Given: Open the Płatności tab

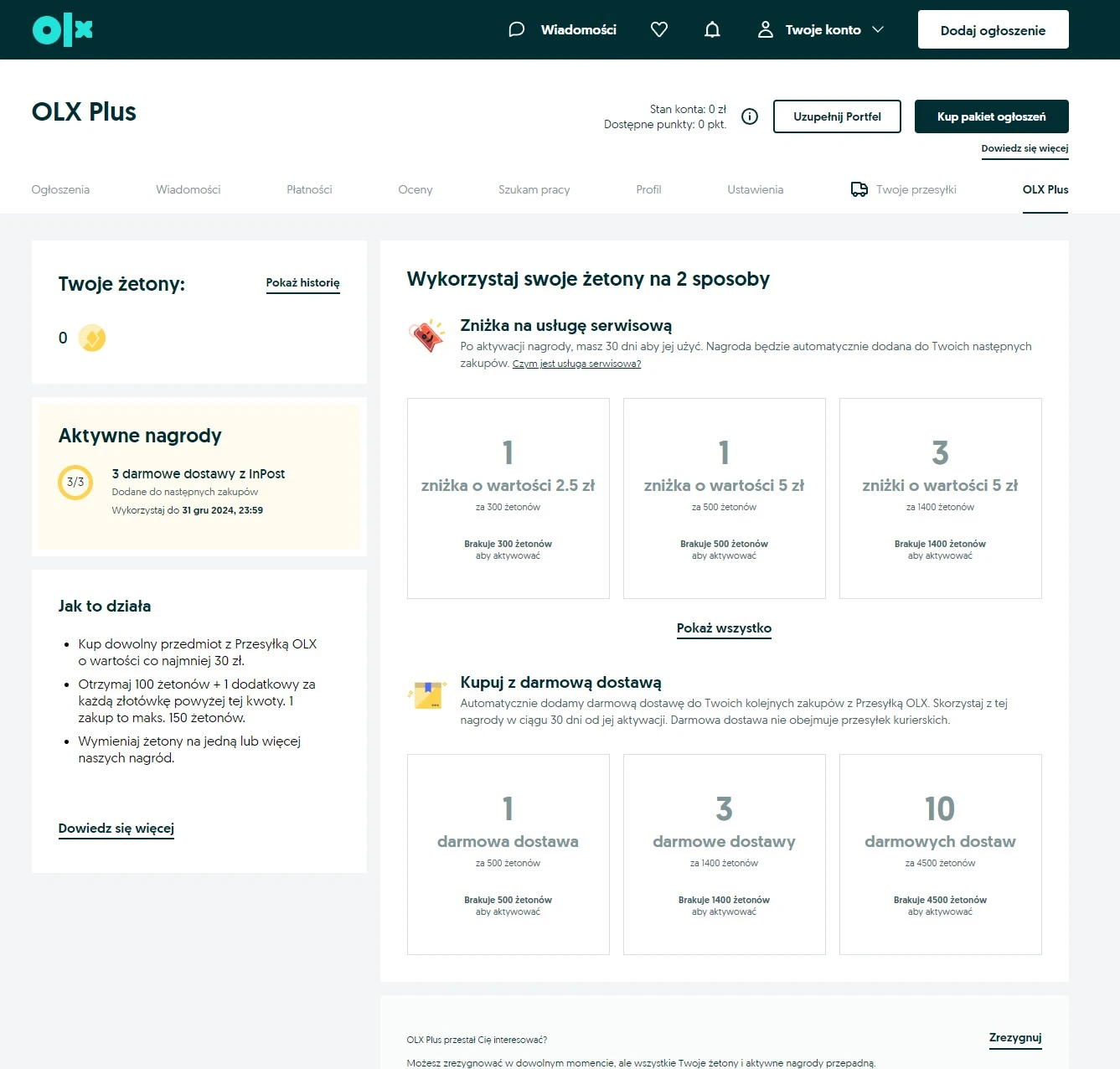Looking at the screenshot, I should 309,189.
